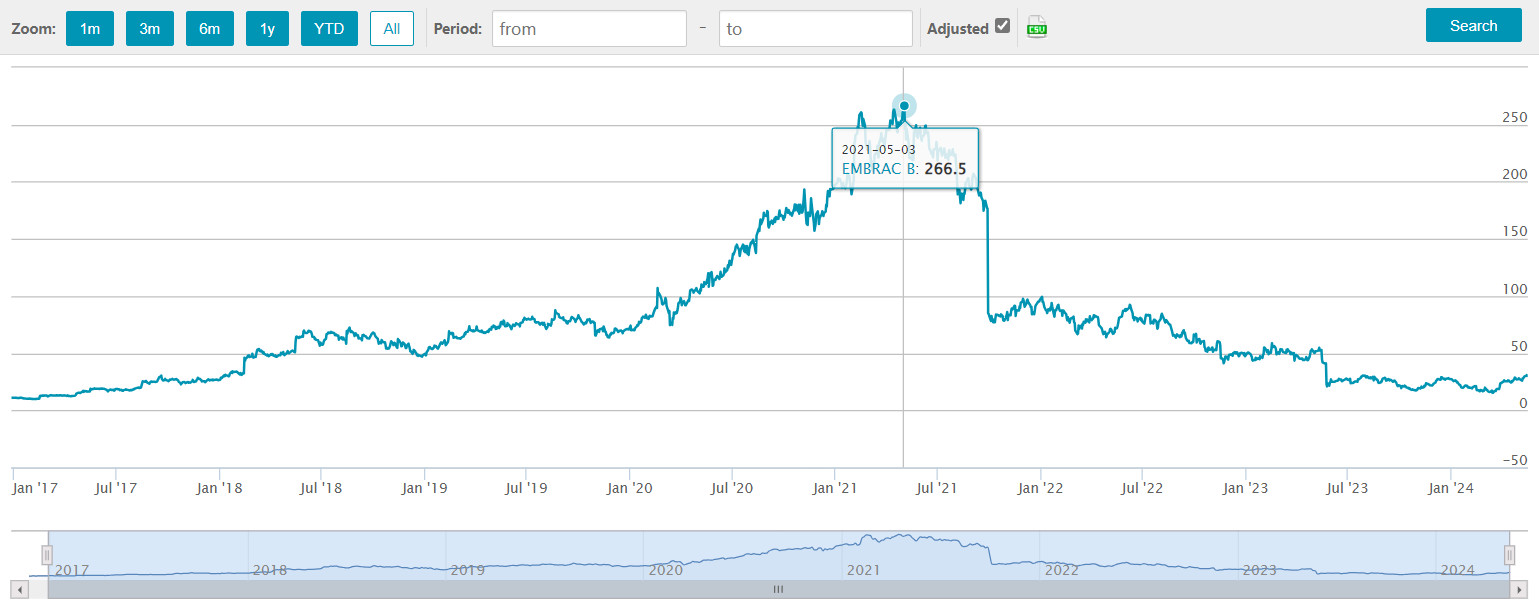Screen dimensions: 1539x615
Task: Click the 2021-05-03 date in tooltip
Action: 879,149
